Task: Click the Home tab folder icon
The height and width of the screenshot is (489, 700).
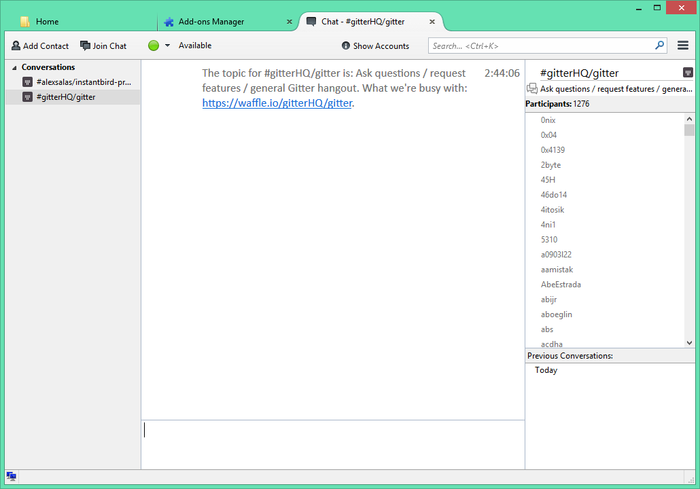Action: 25,21
